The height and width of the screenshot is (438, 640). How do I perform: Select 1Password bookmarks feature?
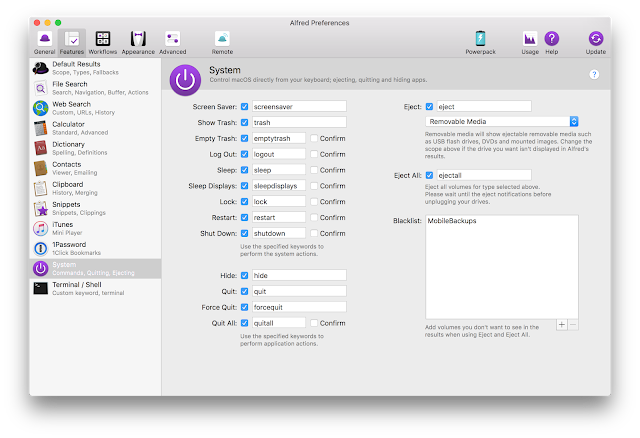coord(96,248)
